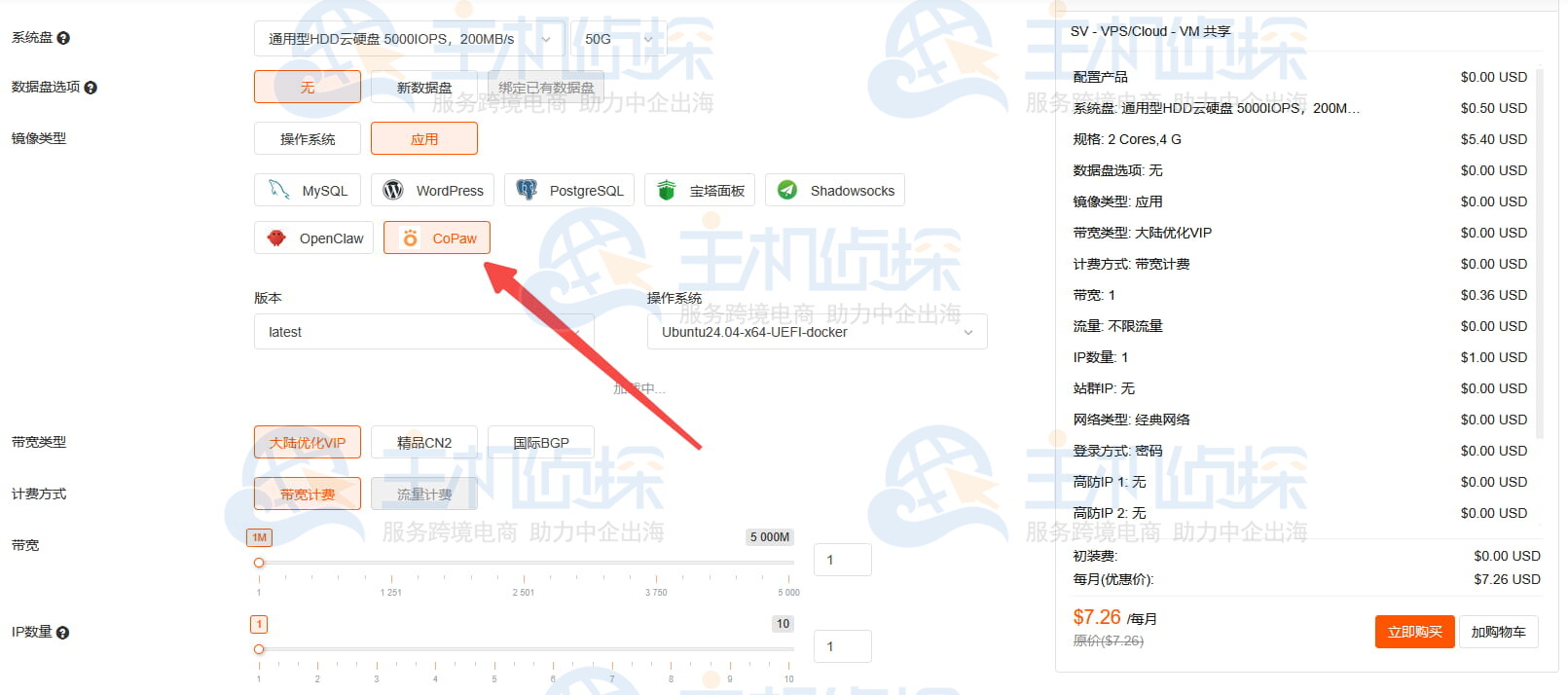
Task: Click the $5.40 USD price
Action: click(1494, 139)
